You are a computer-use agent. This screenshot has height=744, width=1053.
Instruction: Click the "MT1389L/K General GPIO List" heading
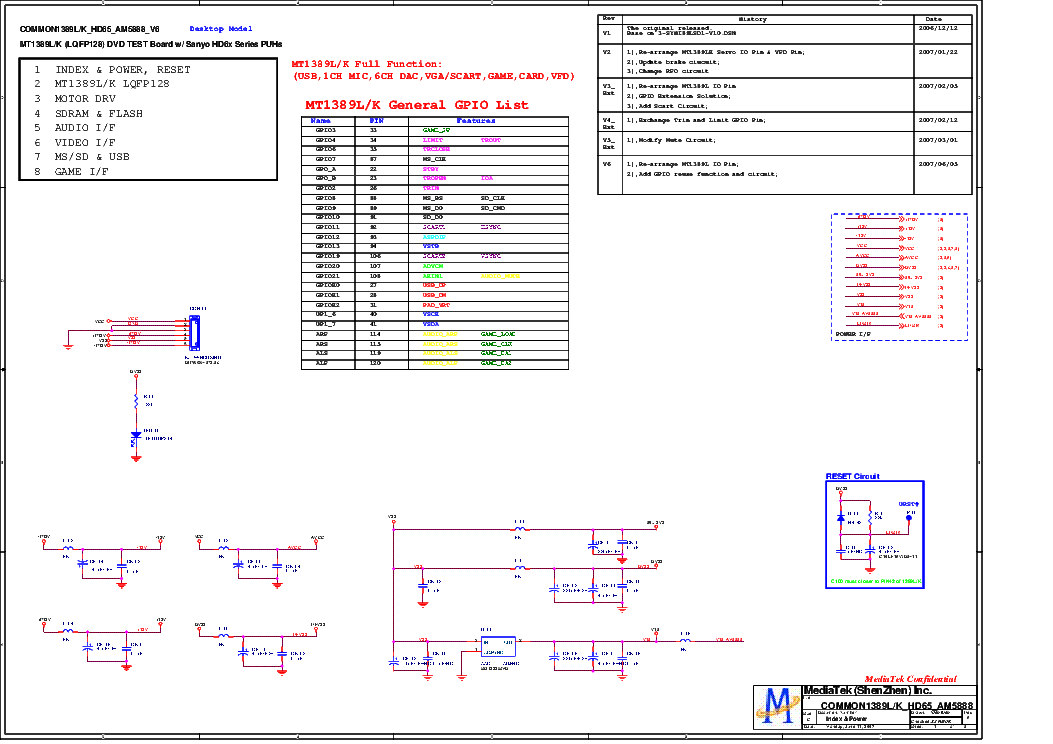pyautogui.click(x=417, y=105)
